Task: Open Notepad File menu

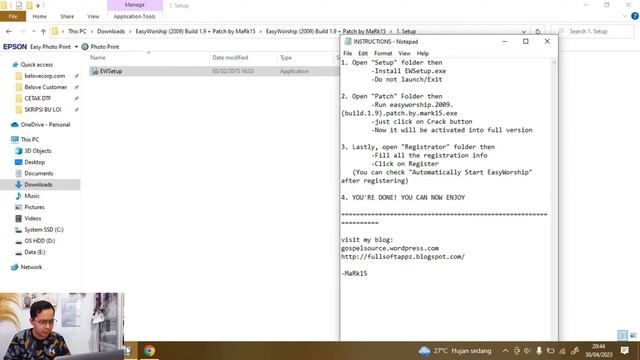Action: tap(347, 53)
